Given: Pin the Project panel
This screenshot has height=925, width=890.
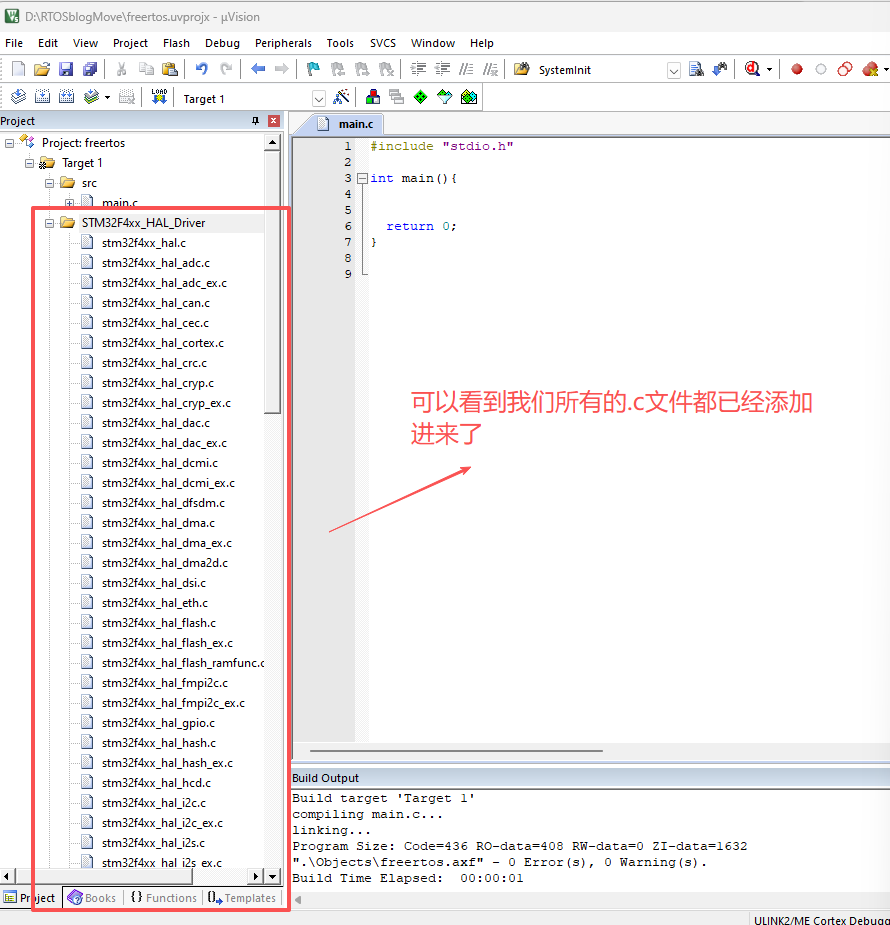Looking at the screenshot, I should [x=255, y=121].
